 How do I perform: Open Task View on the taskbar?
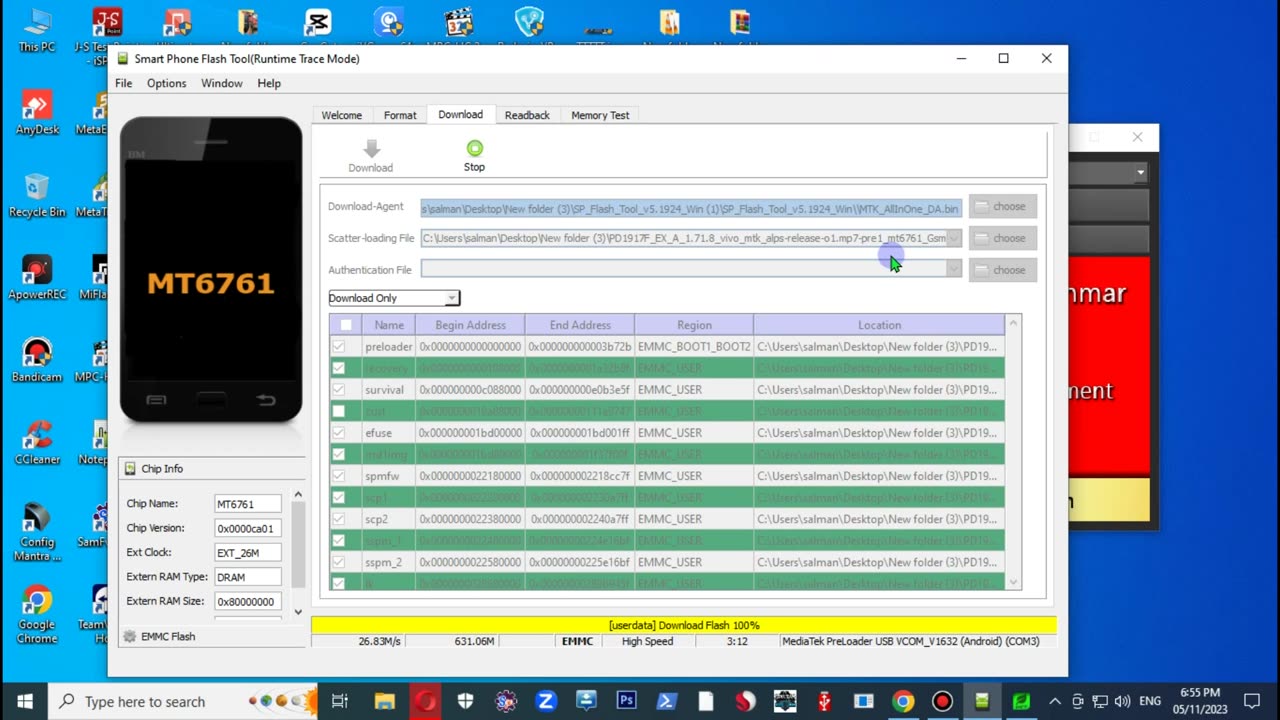tap(340, 701)
